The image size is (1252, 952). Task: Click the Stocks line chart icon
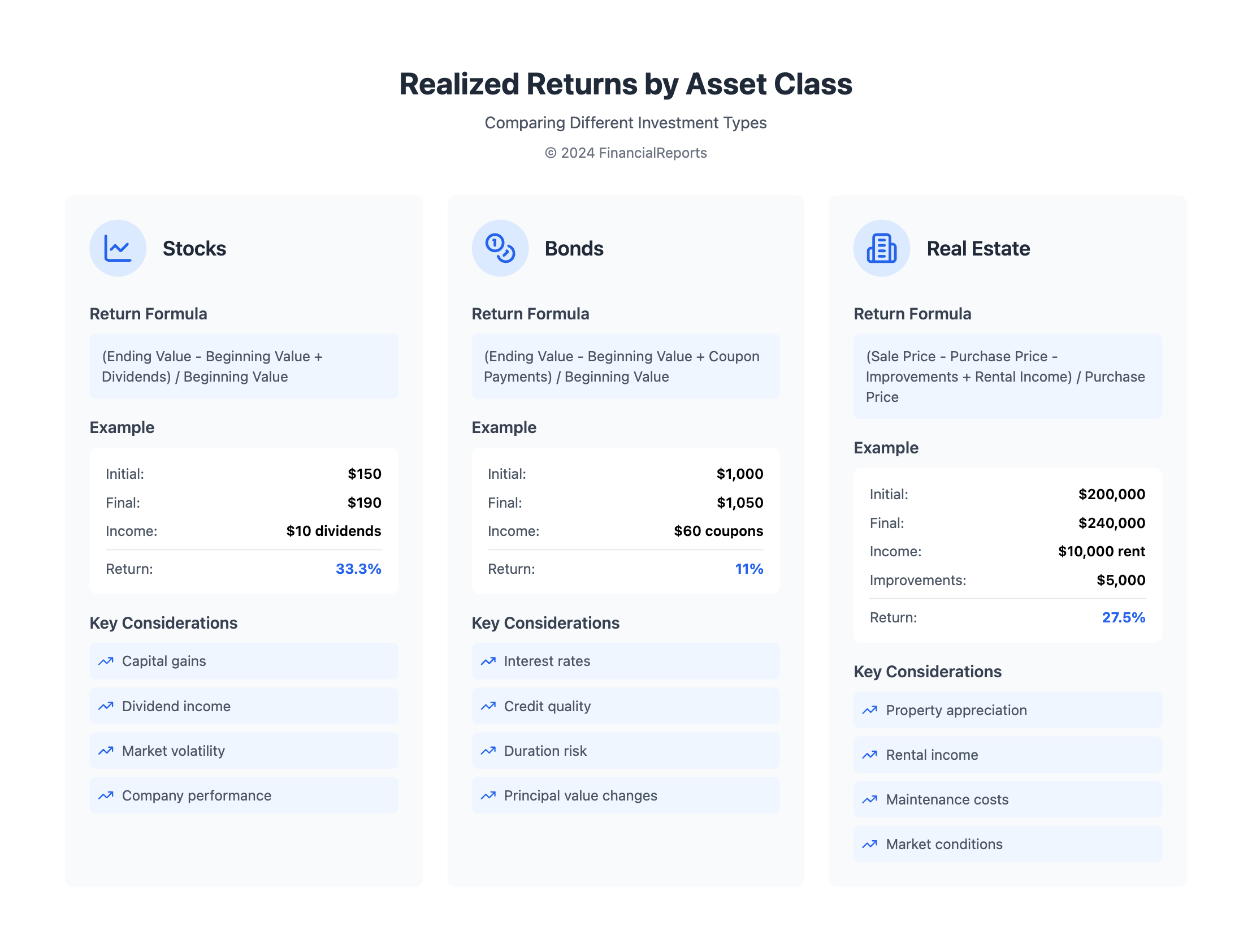point(118,248)
